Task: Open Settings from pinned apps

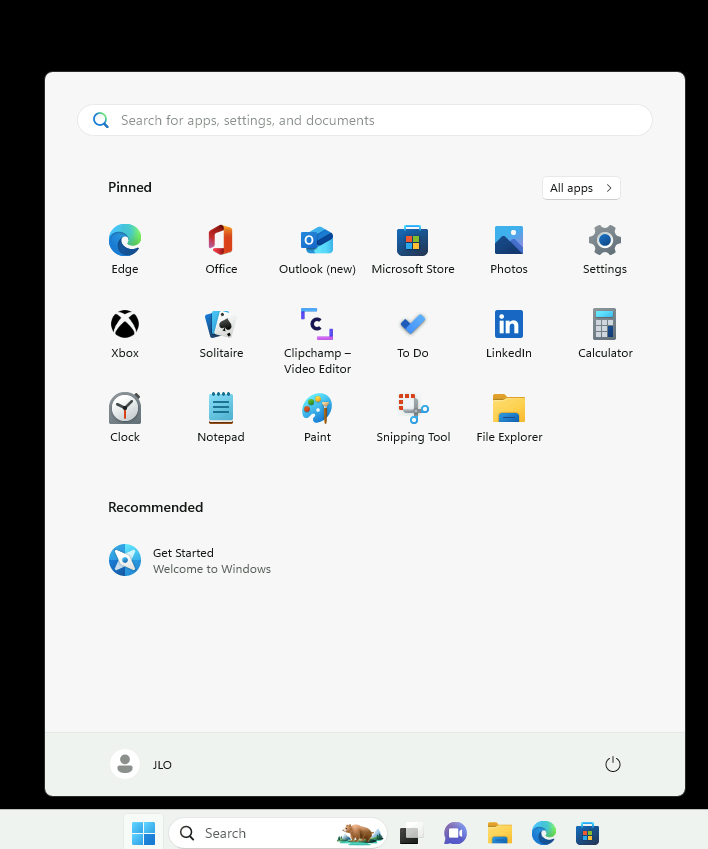Action: click(x=605, y=249)
